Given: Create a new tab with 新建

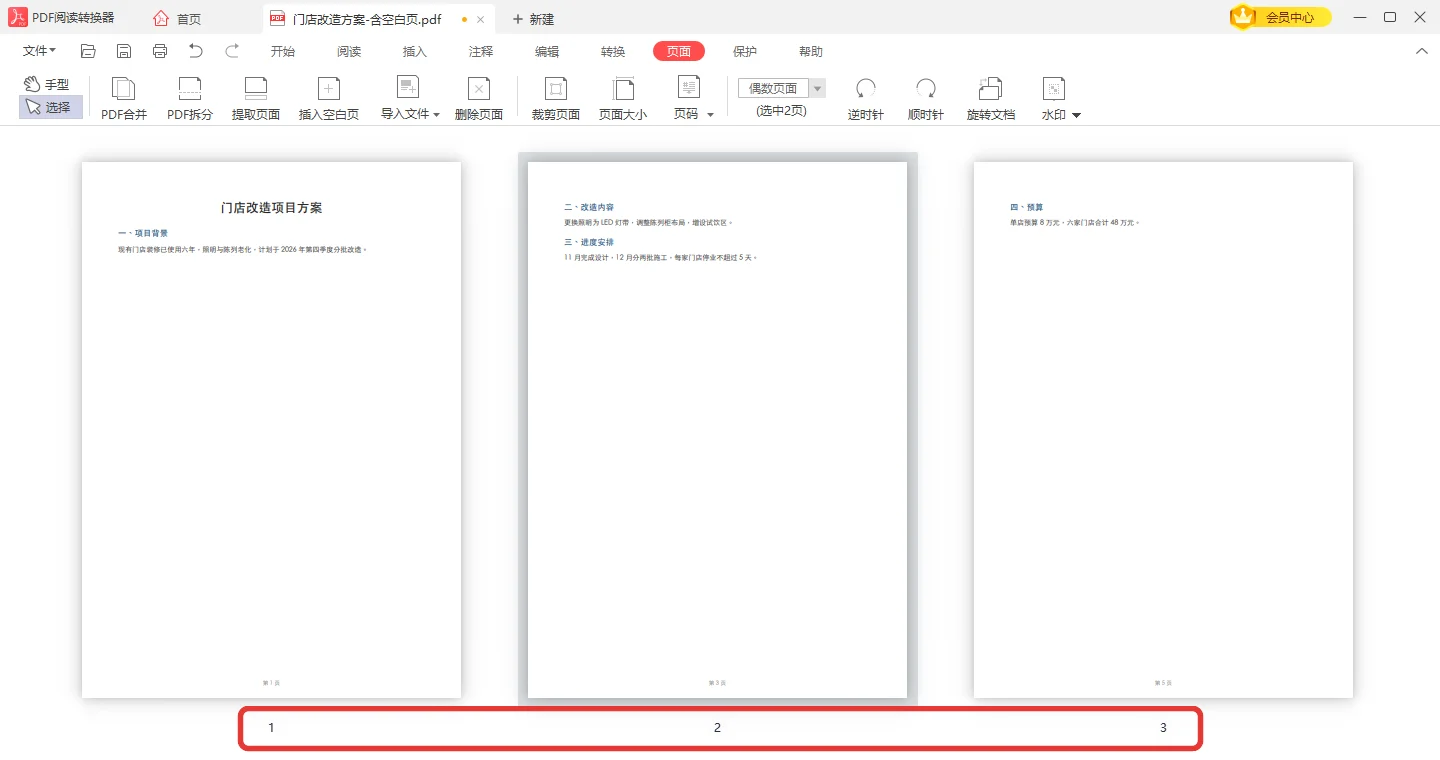Looking at the screenshot, I should pyautogui.click(x=533, y=19).
